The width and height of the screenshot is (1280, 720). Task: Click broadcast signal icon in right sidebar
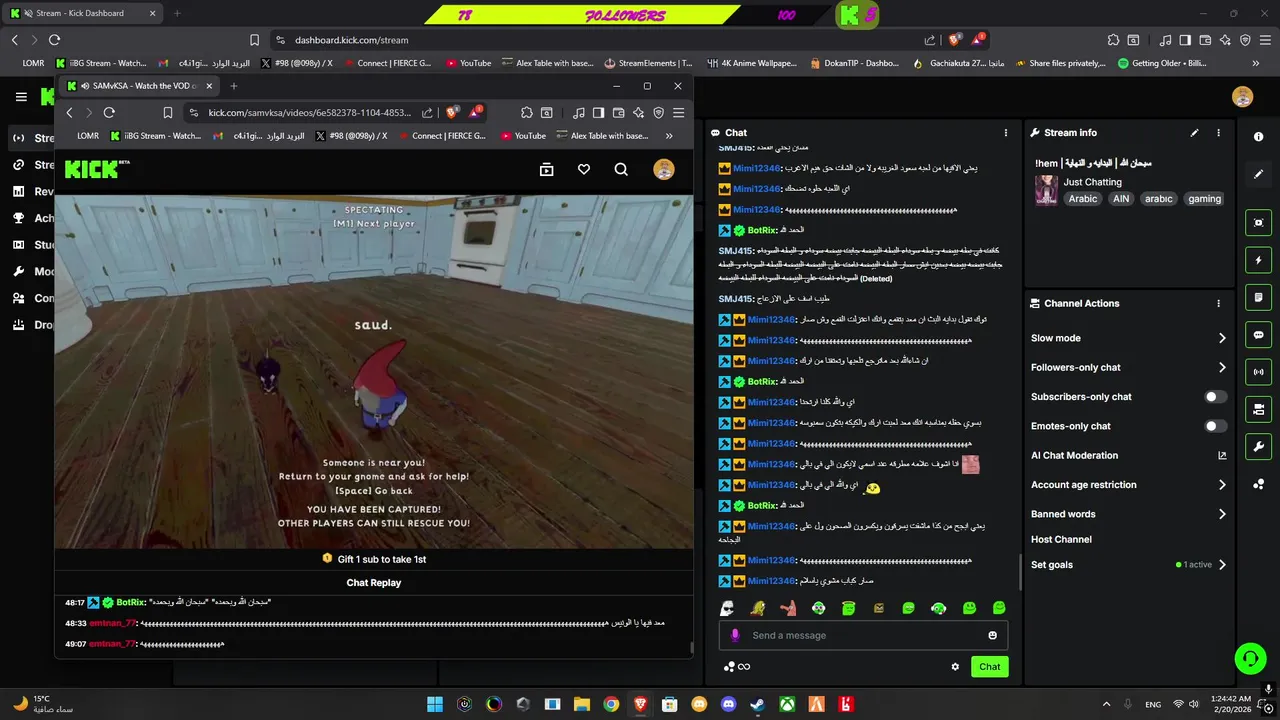pos(1258,372)
